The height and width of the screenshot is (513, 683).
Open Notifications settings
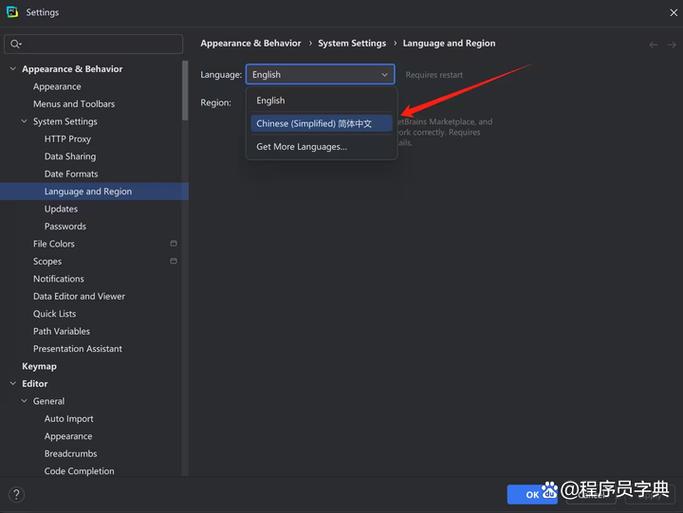[x=59, y=279]
